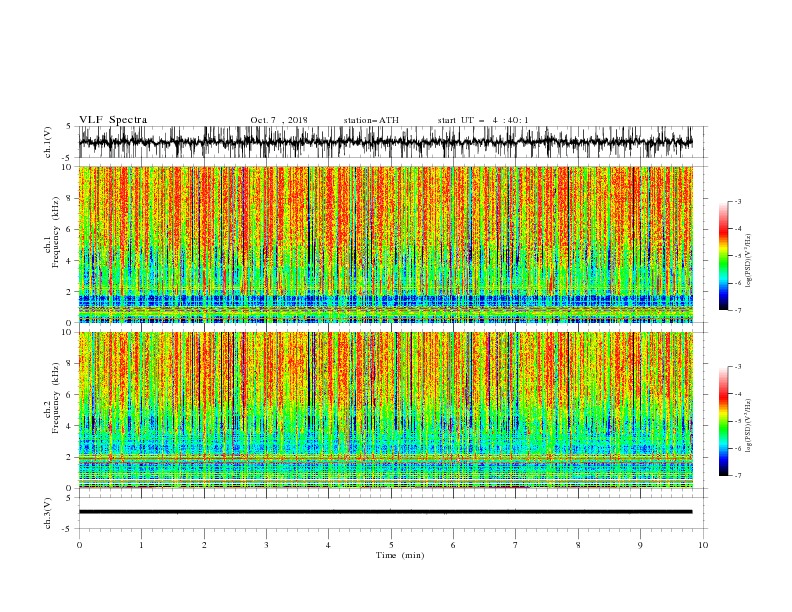Click the ch.1 'log(PSD)(V²/Hz)' label
The width and height of the screenshot is (792, 612).
pos(750,261)
